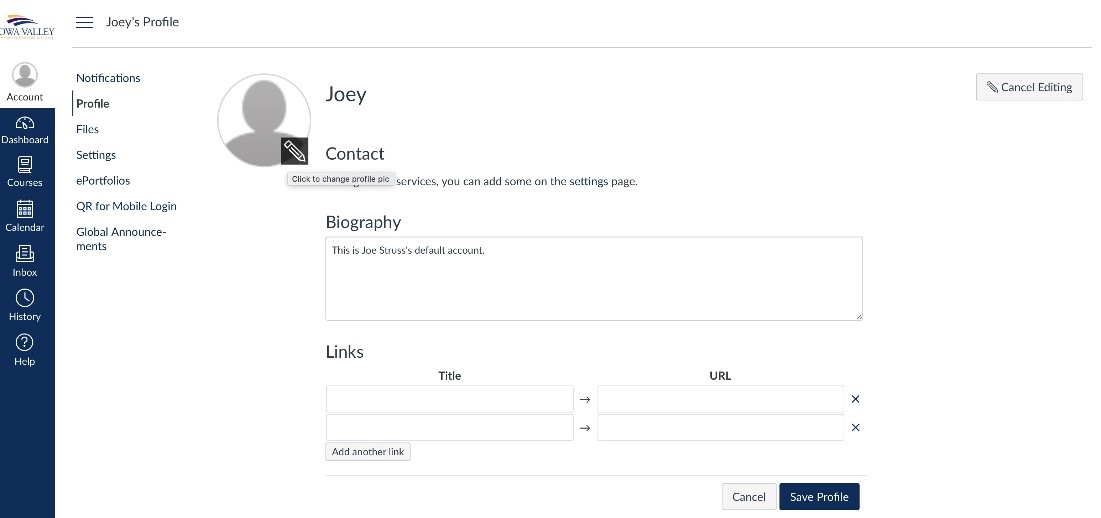Click the pencil icon on profile picture
This screenshot has width=1101, height=518.
(294, 151)
